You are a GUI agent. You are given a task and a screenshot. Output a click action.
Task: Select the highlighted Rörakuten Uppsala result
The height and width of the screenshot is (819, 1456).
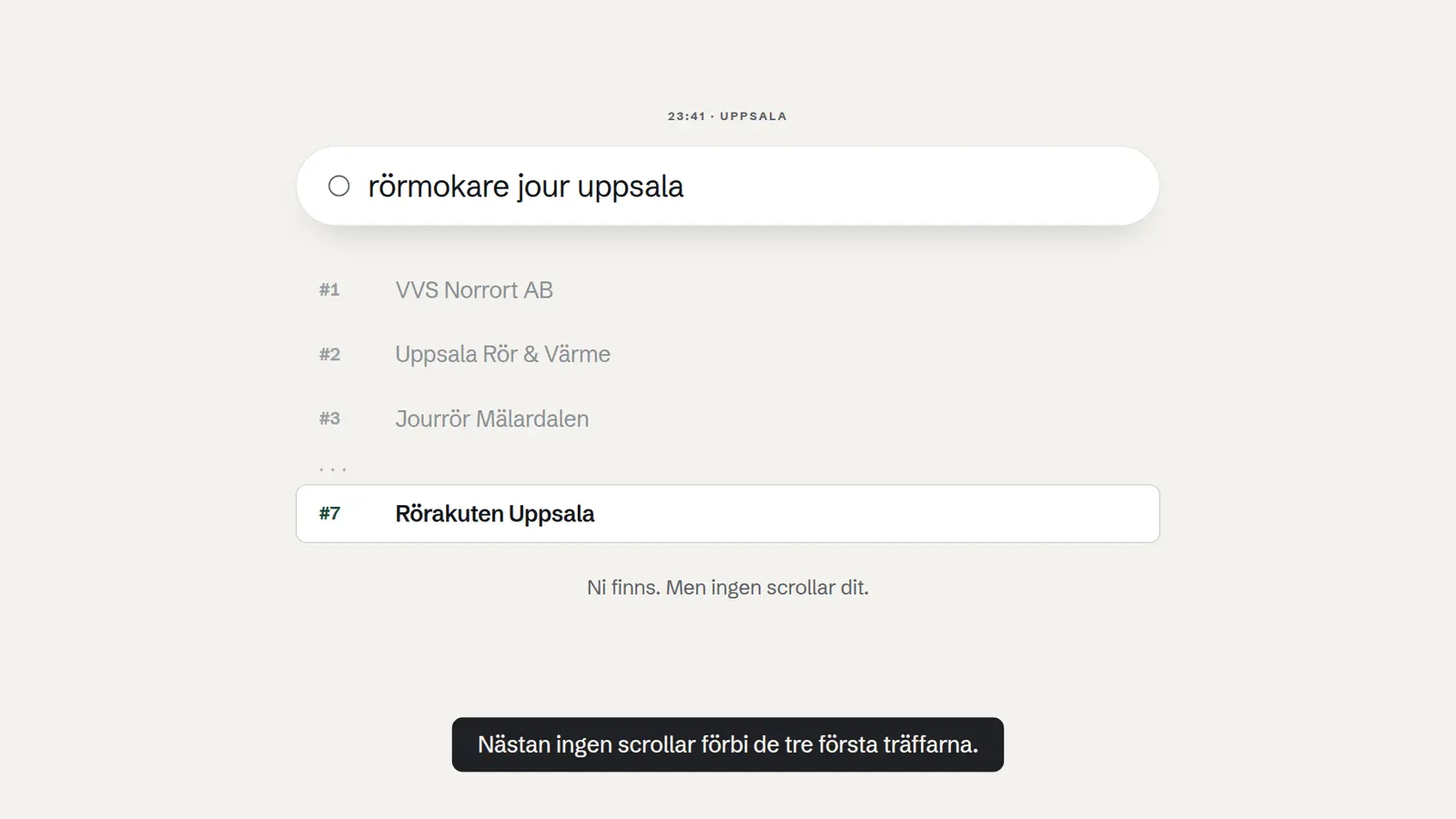728,513
